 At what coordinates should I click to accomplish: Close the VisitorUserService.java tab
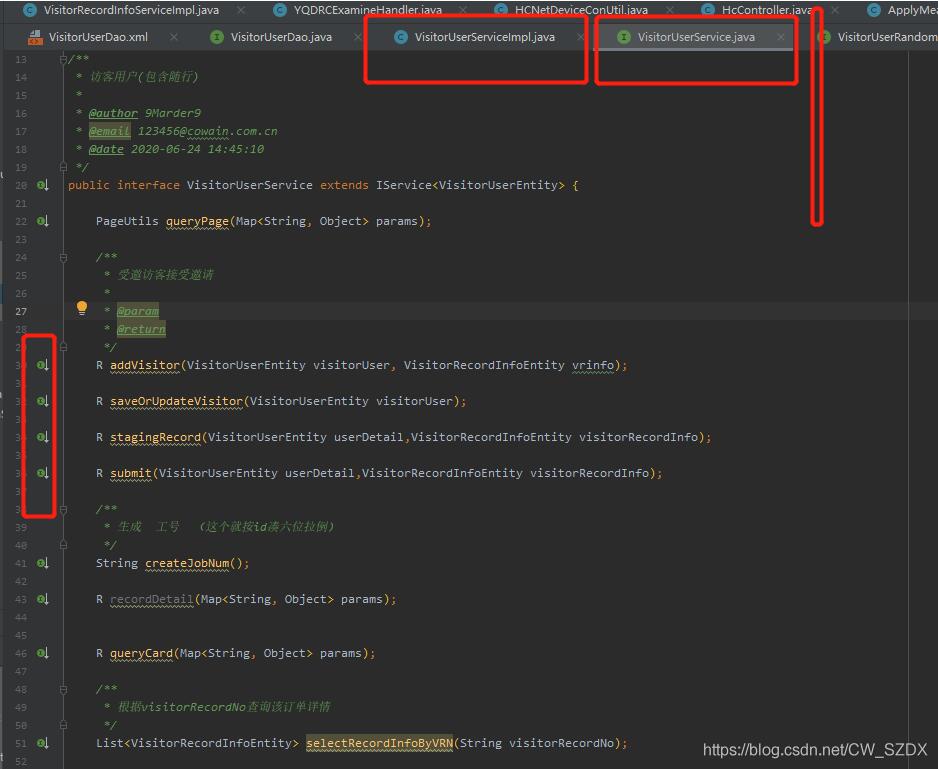(x=781, y=37)
